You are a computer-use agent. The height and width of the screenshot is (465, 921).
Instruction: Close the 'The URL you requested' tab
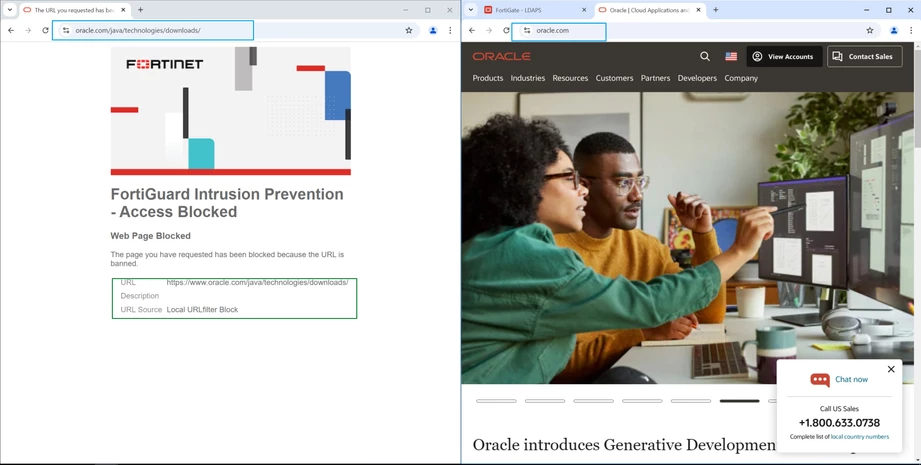(123, 10)
